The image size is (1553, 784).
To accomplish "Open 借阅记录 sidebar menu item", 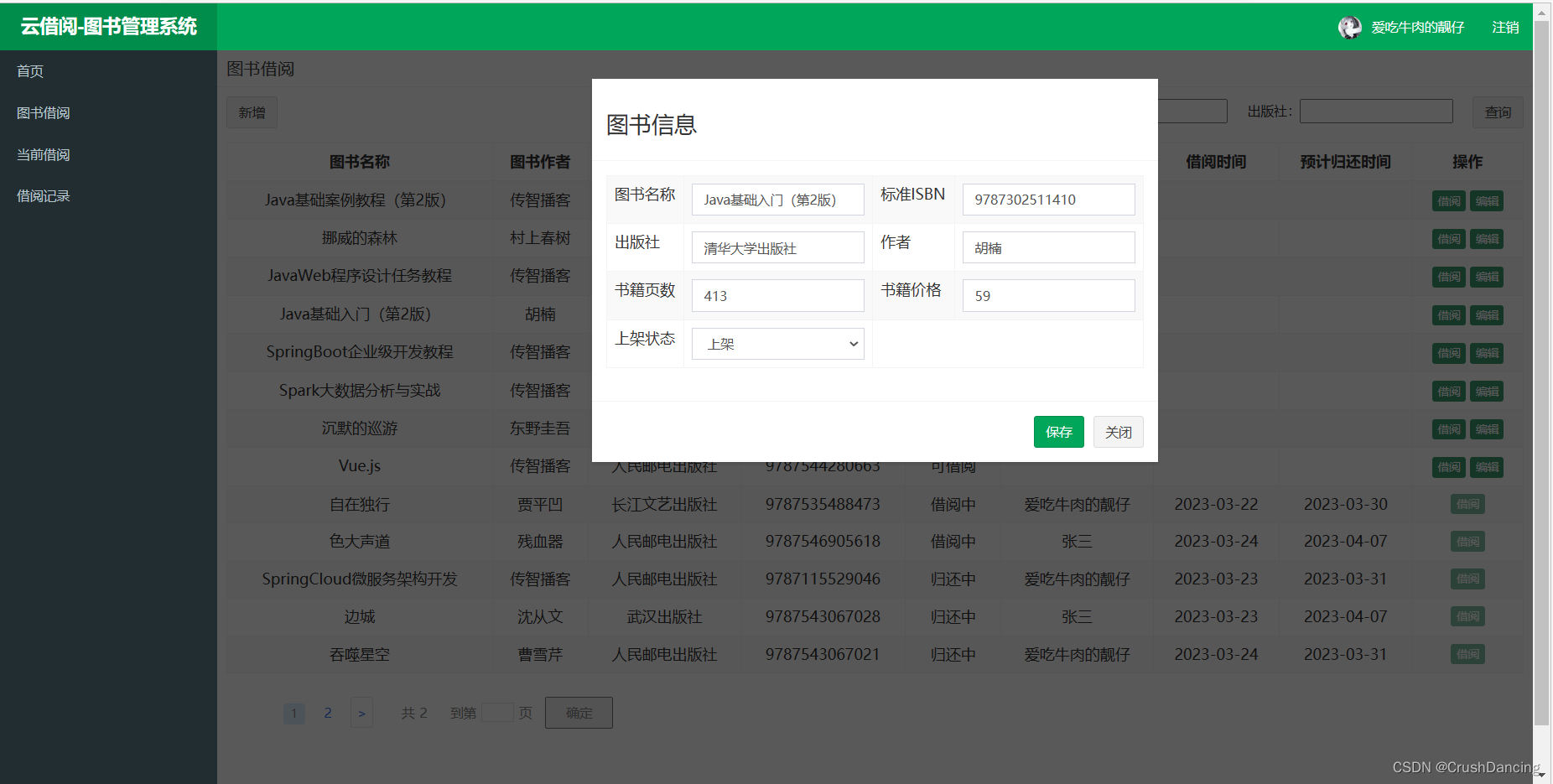I will (44, 196).
